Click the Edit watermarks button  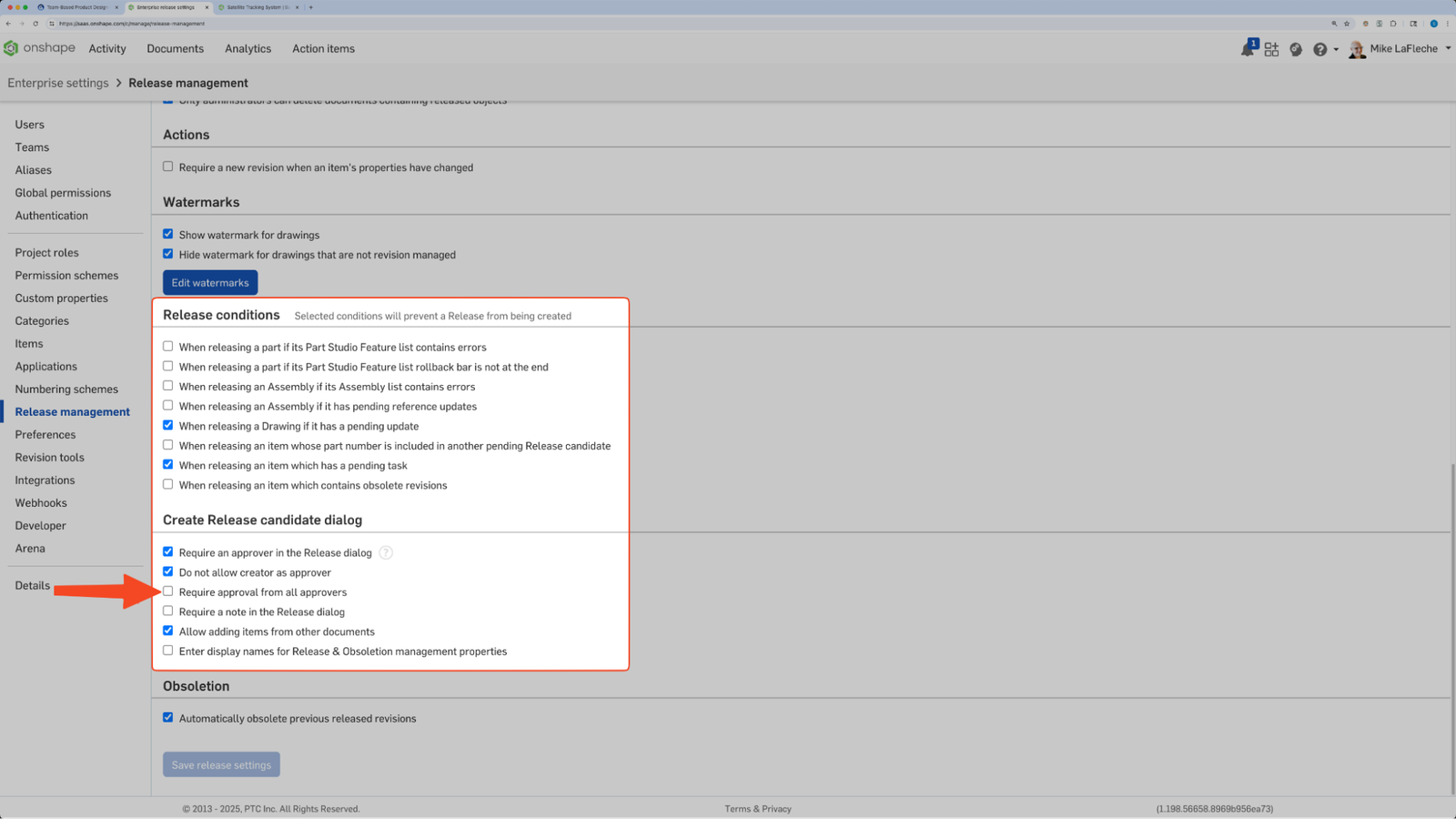click(x=209, y=282)
